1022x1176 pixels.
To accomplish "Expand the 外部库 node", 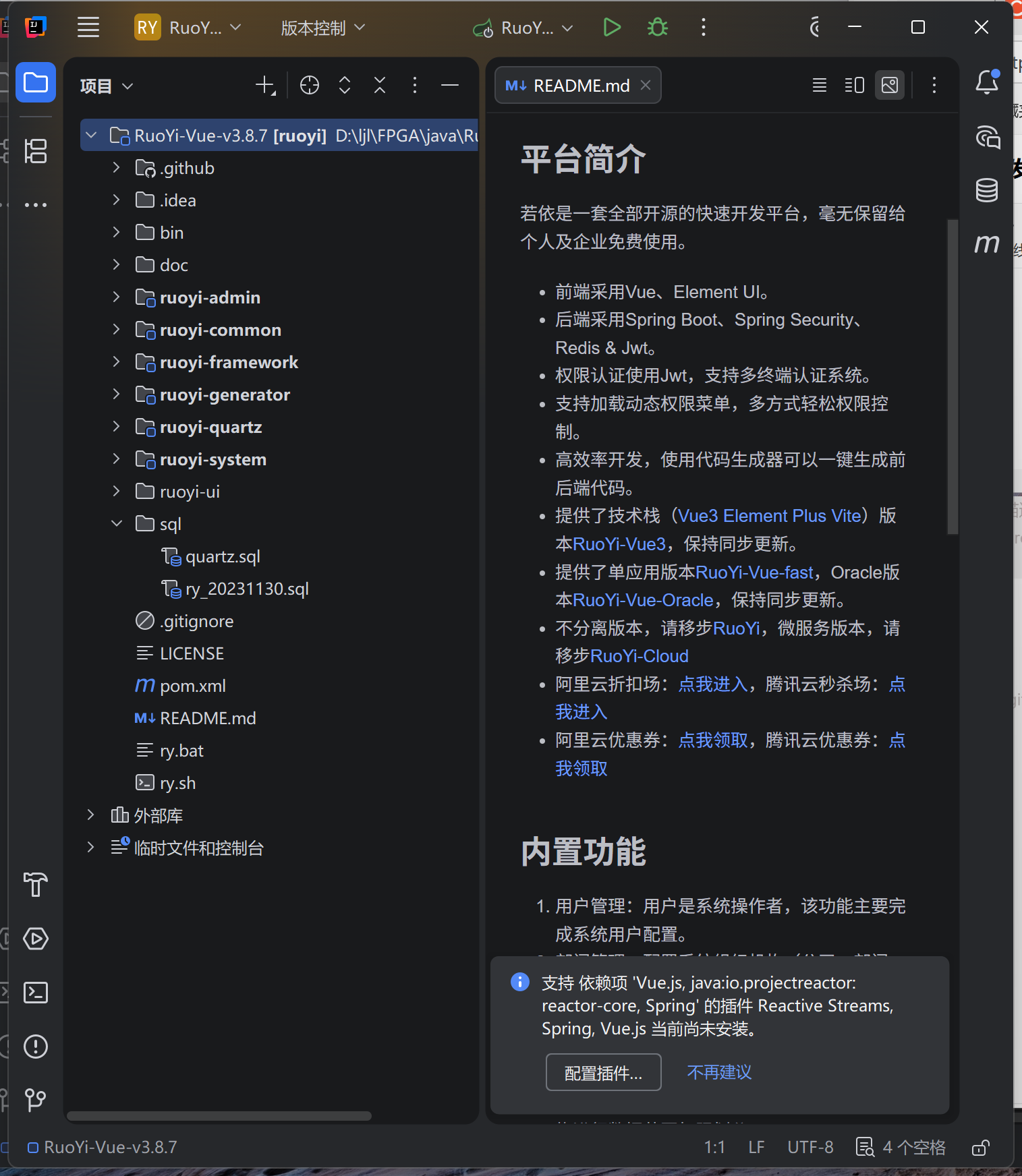I will 90,815.
